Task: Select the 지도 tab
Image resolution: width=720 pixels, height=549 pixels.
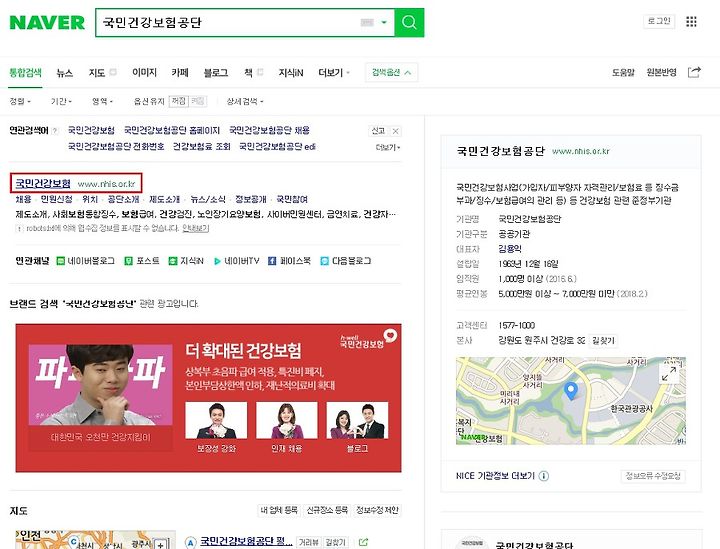Action: [97, 73]
